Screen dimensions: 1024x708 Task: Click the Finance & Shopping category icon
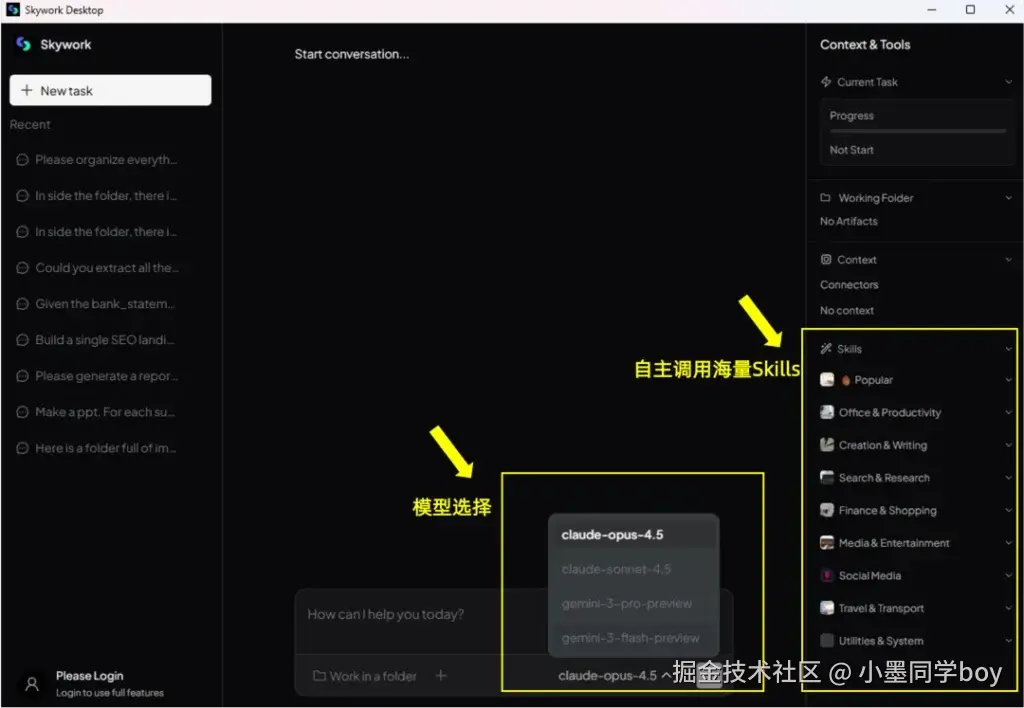(x=827, y=510)
